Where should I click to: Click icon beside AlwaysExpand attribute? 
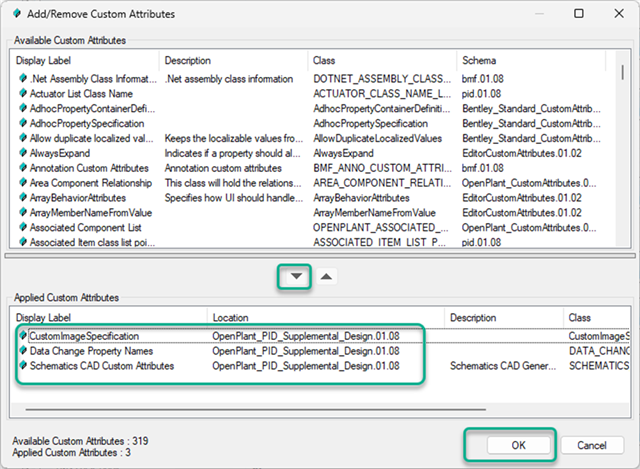(x=23, y=153)
